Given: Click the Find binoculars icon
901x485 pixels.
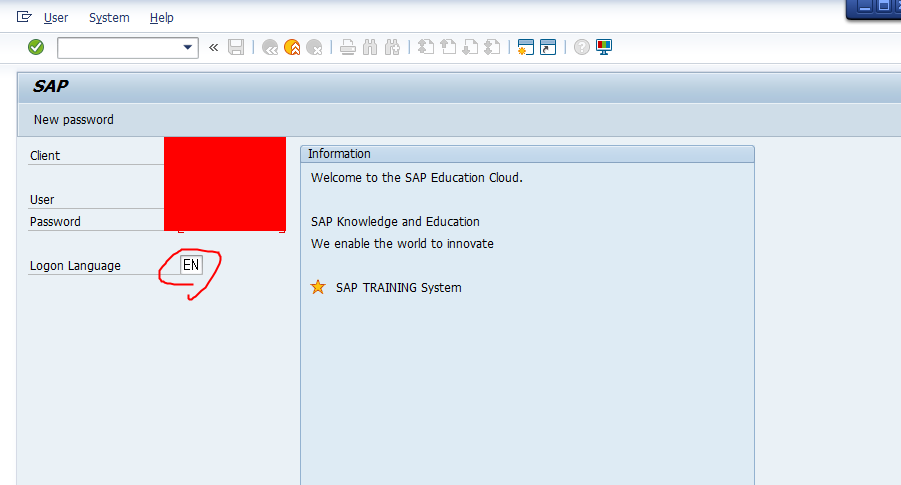Looking at the screenshot, I should tap(370, 47).
